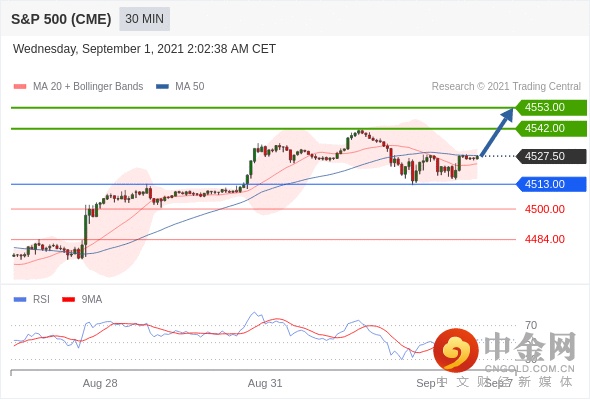Click the RSI 70 level label
Image resolution: width=590 pixels, height=400 pixels.
click(531, 325)
